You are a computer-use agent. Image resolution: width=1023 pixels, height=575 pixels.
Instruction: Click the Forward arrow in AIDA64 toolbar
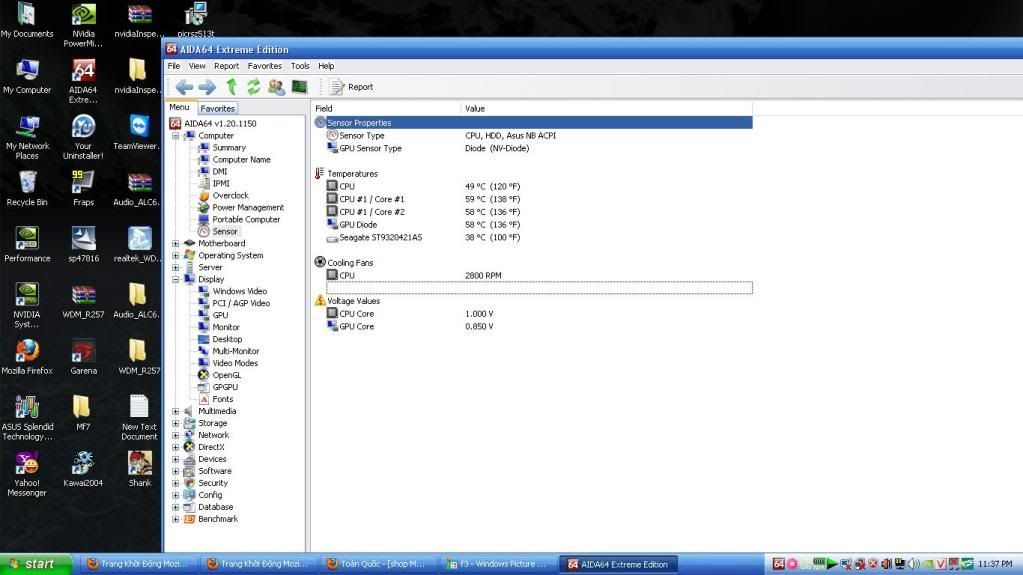pyautogui.click(x=207, y=87)
